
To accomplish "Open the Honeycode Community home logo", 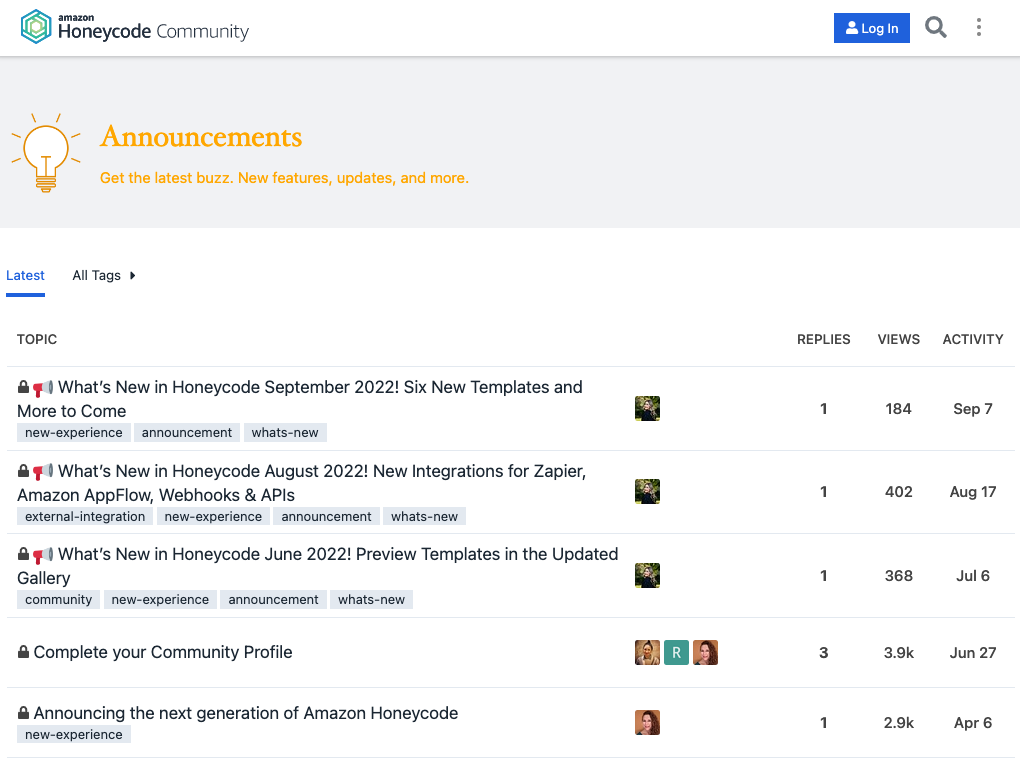I will point(135,27).
